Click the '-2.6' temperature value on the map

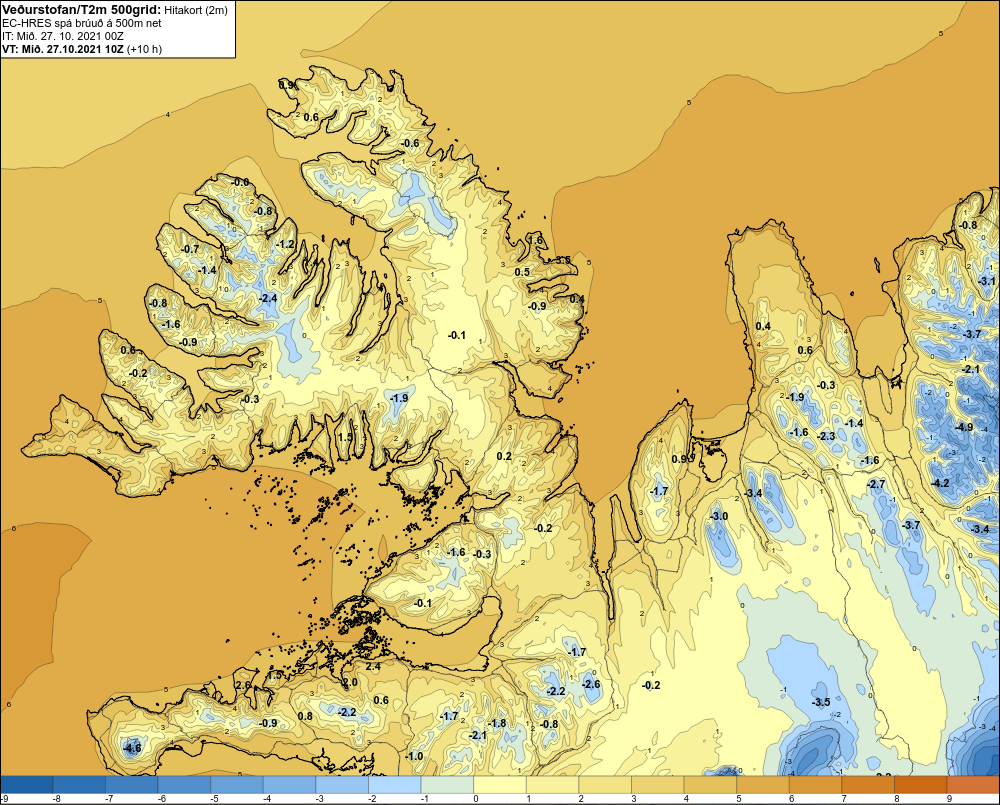pos(591,684)
